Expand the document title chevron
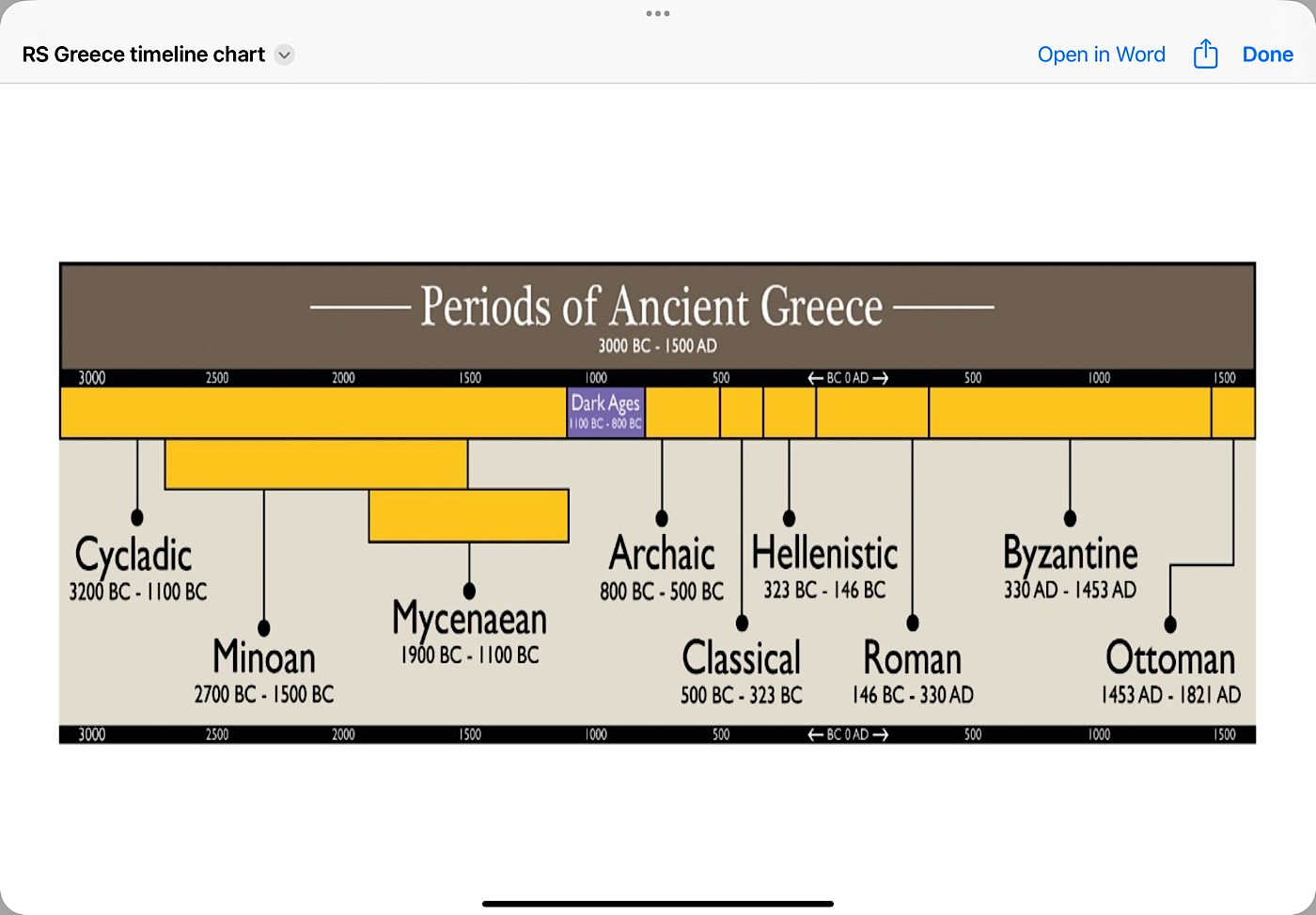Screen dimensions: 1316x915 284,55
